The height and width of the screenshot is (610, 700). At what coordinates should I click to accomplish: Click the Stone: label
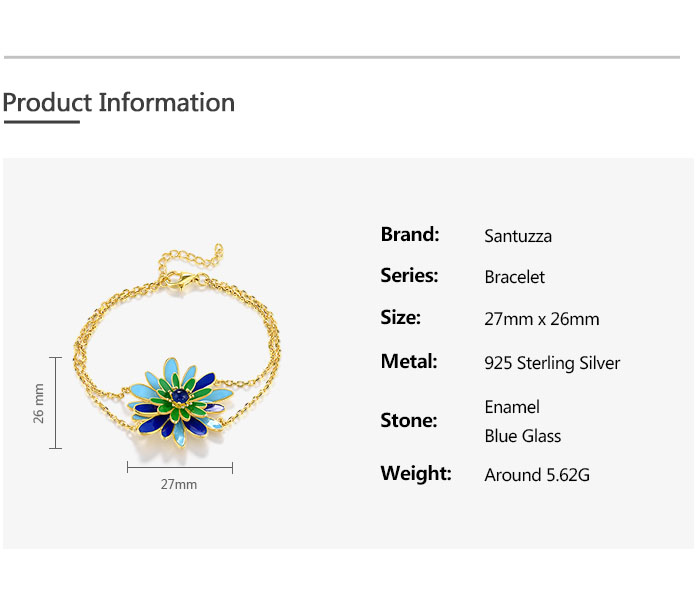[409, 420]
